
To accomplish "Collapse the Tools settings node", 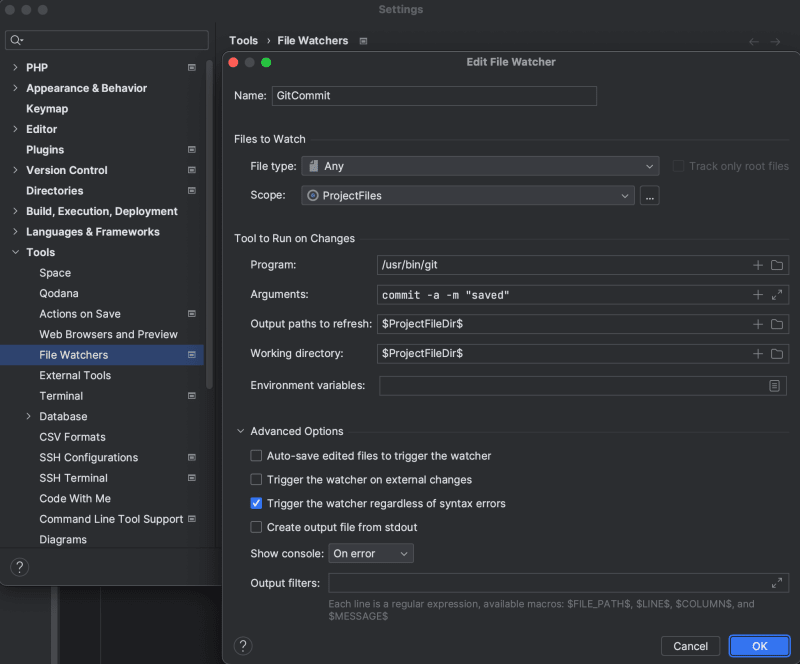I will click(15, 252).
